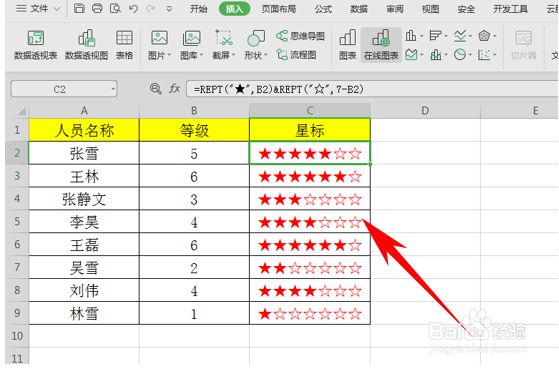Switch to the 公式 tab
The width and height of the screenshot is (559, 368).
click(323, 9)
